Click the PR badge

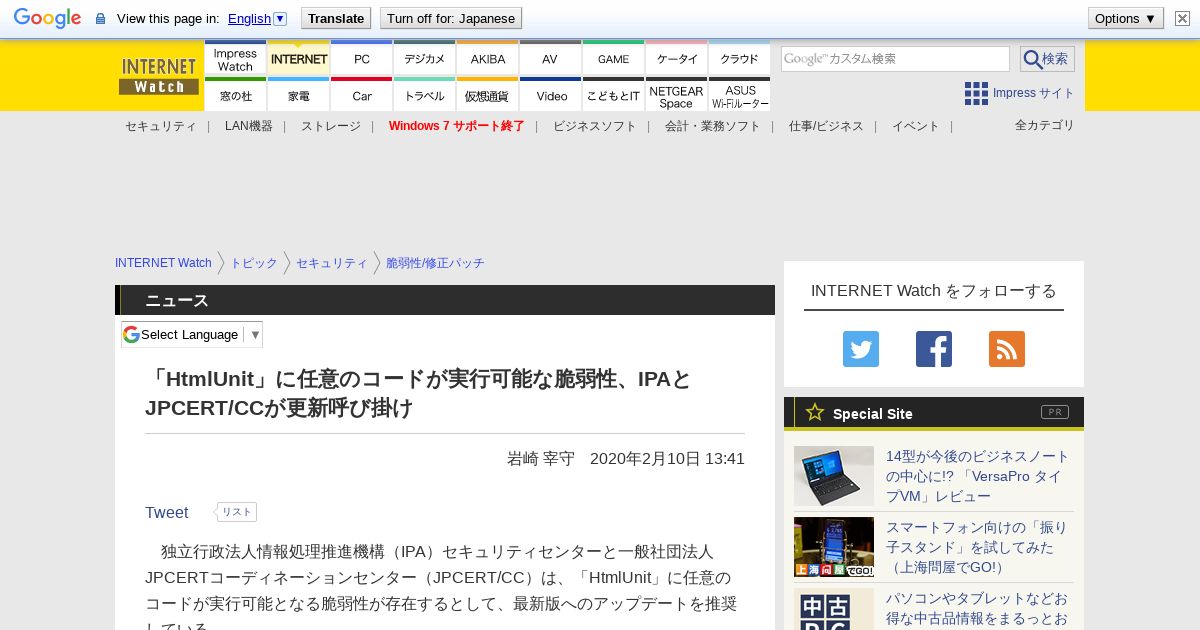(x=1055, y=412)
